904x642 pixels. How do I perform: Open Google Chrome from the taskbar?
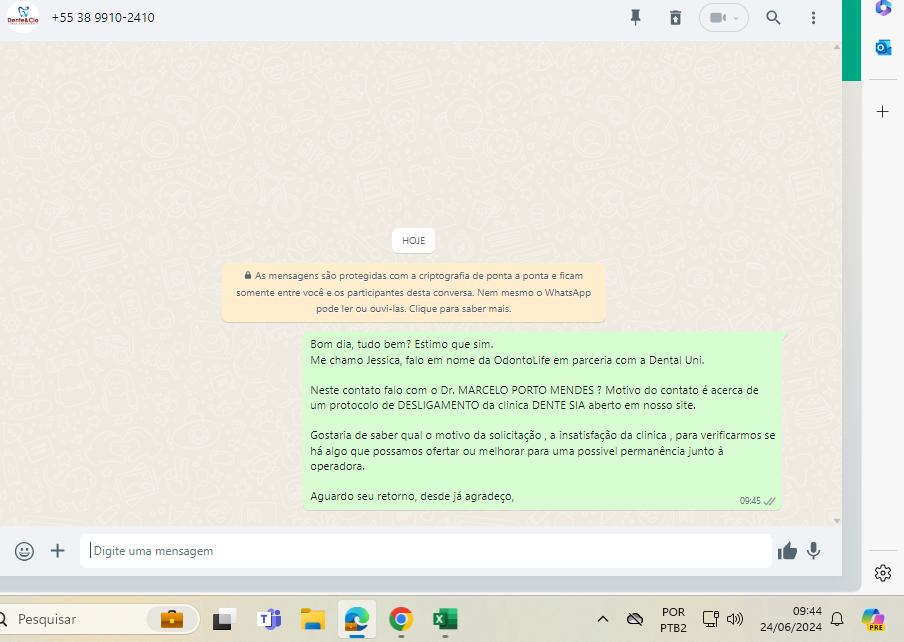point(401,620)
